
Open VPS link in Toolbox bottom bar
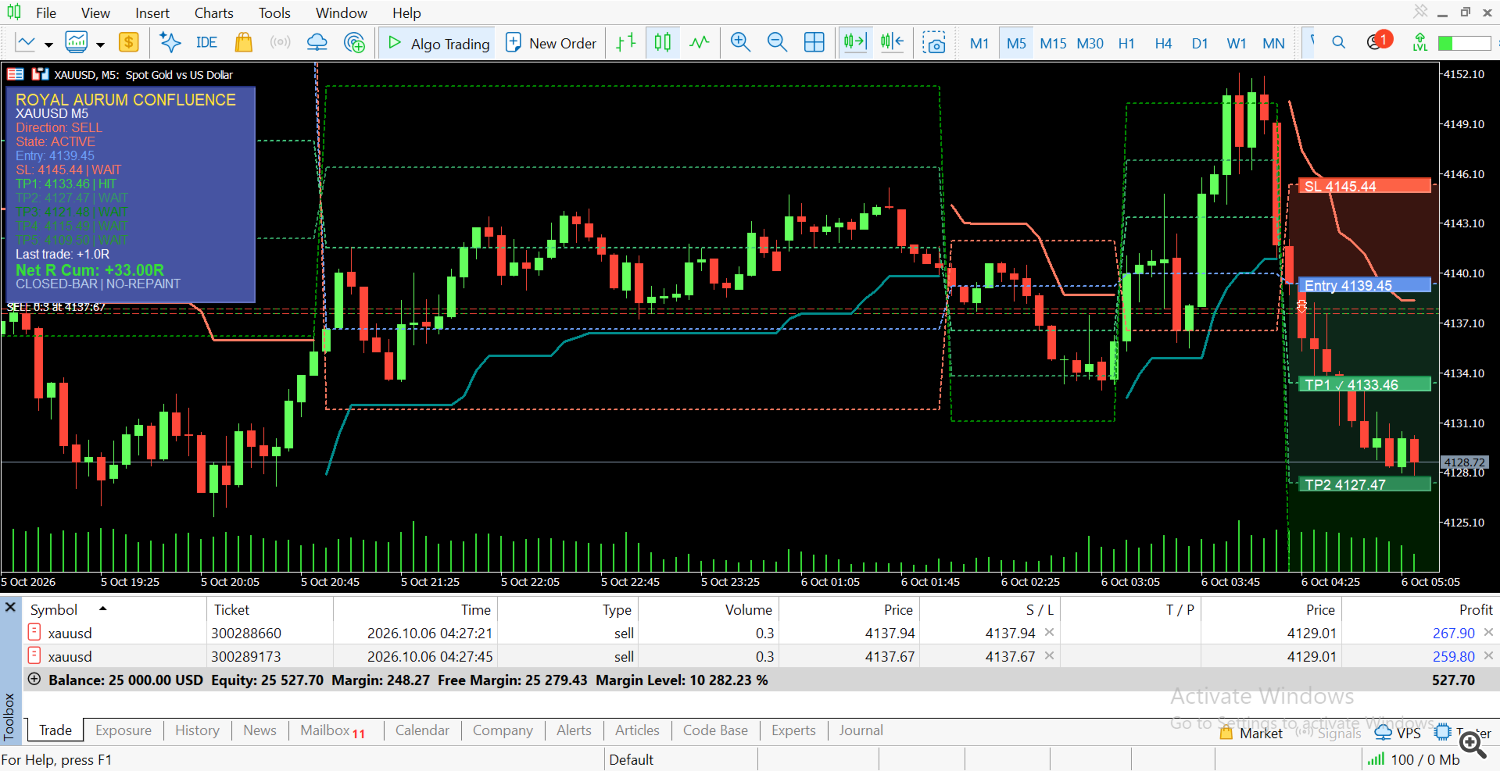point(1398,733)
